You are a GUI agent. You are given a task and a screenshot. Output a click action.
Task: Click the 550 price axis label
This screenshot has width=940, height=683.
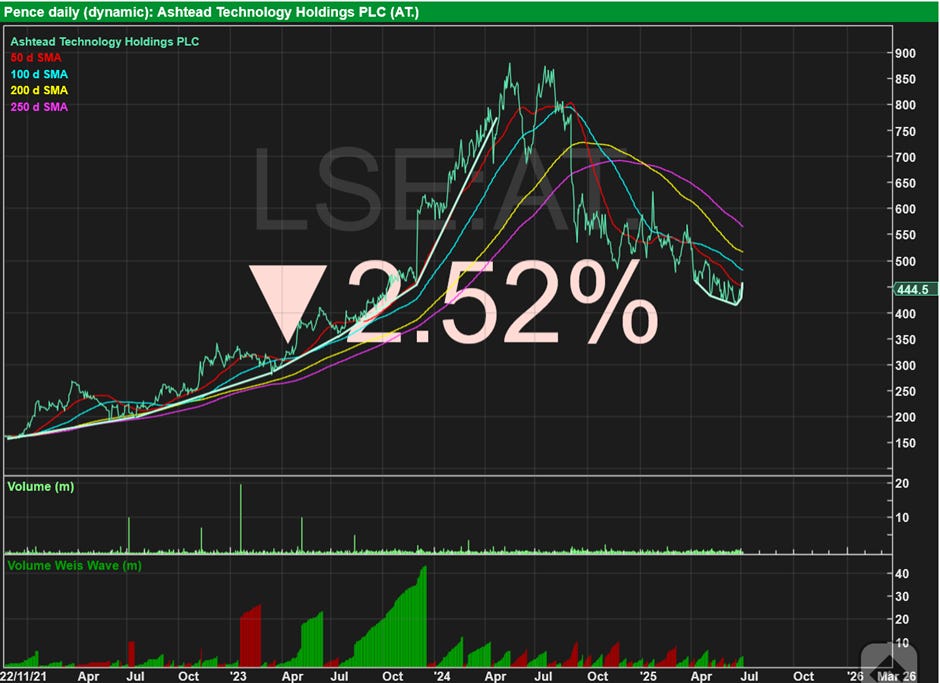click(905, 235)
